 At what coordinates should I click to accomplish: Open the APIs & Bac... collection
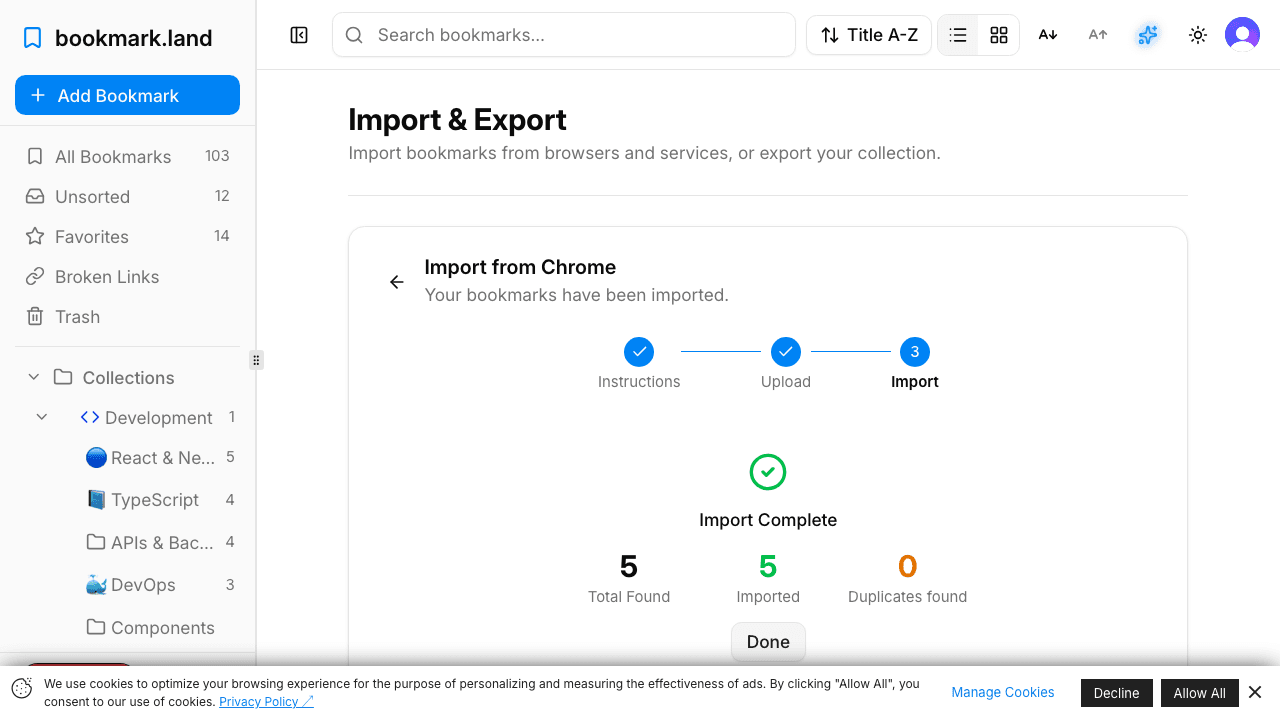click(160, 542)
